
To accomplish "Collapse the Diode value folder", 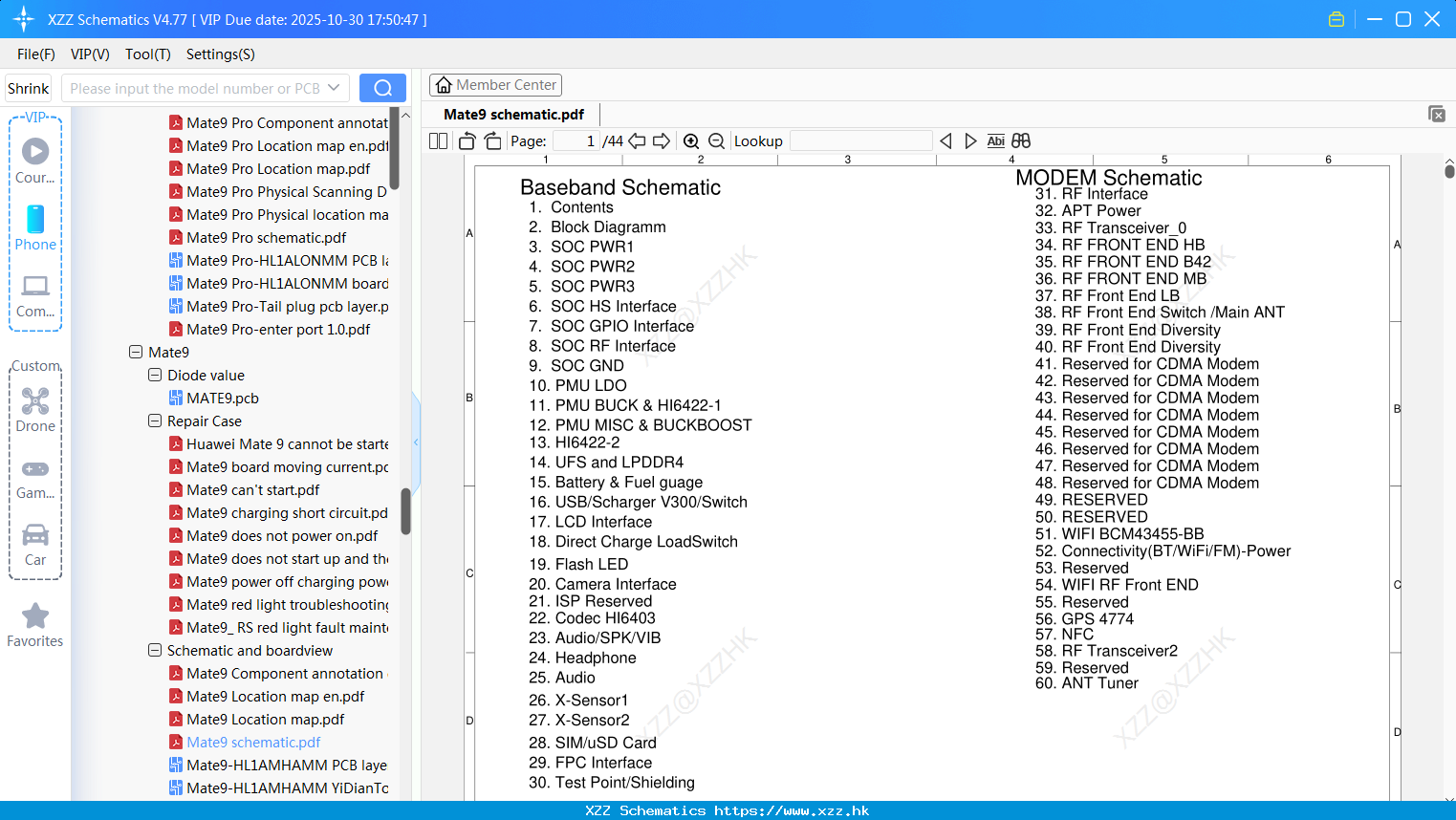I will (x=155, y=375).
